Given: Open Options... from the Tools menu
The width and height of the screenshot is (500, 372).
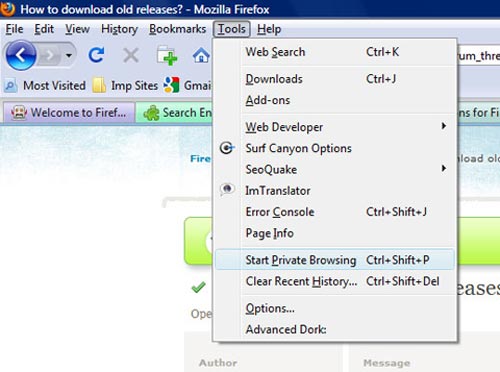Looking at the screenshot, I should pyautogui.click(x=335, y=308).
